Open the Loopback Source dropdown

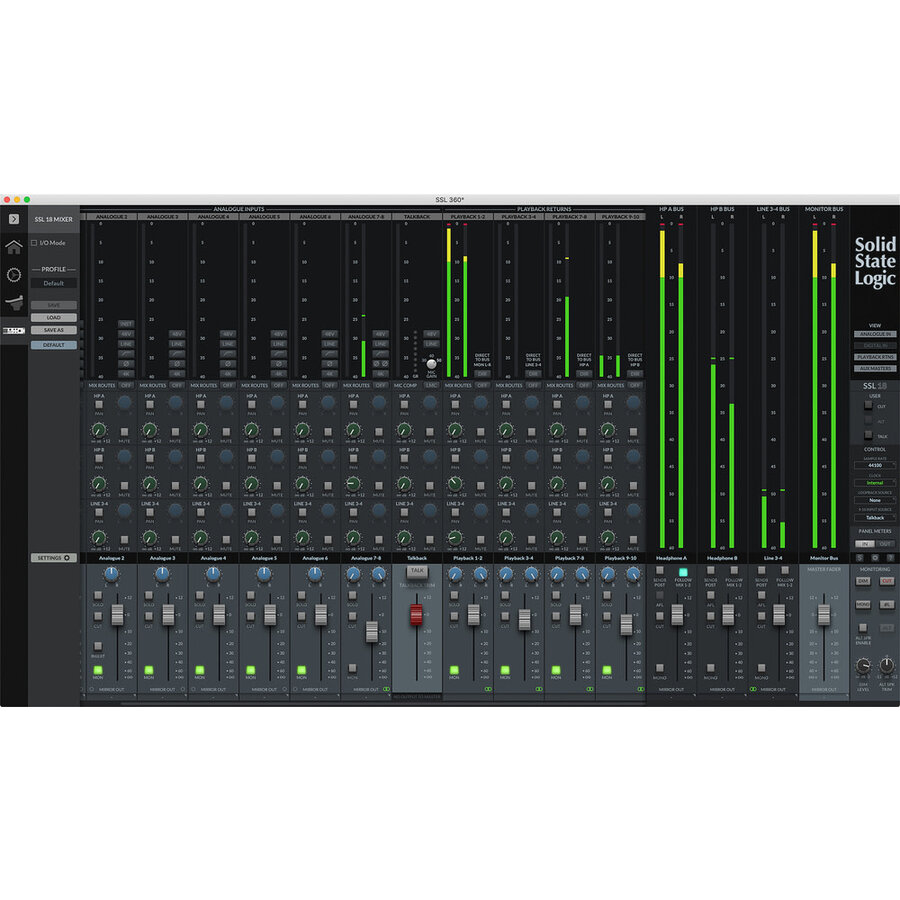(874, 500)
